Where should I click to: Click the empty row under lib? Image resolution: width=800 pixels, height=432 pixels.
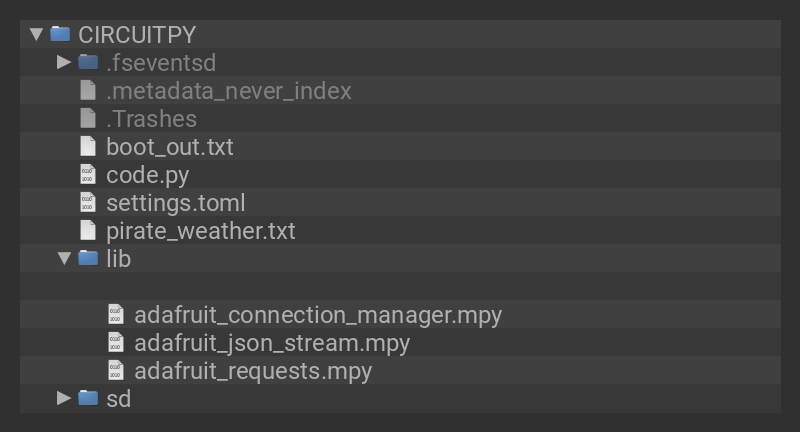(x=400, y=286)
